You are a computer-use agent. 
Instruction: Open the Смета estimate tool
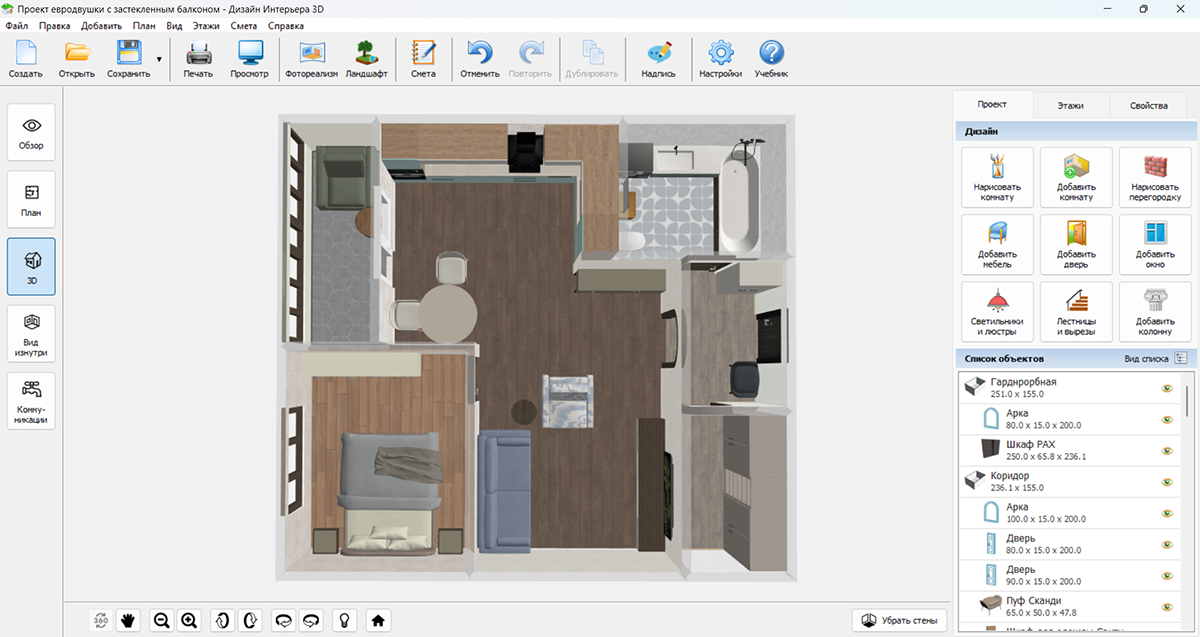(x=423, y=59)
